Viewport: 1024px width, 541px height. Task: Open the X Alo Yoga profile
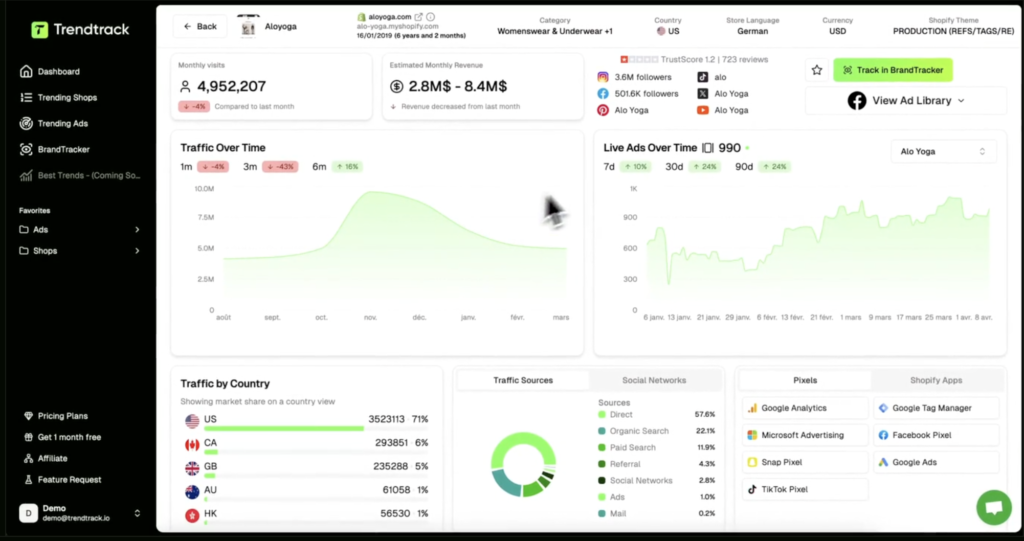(x=723, y=93)
